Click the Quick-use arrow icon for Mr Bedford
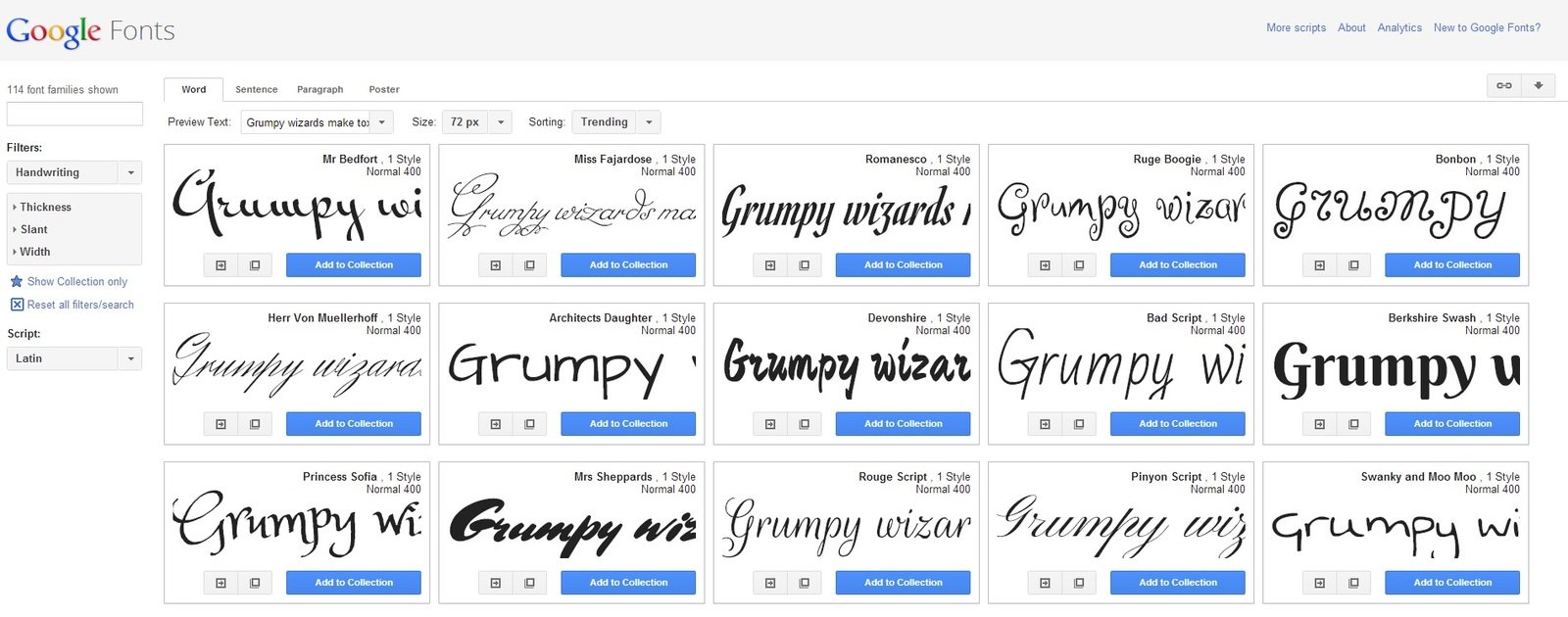 coord(221,265)
